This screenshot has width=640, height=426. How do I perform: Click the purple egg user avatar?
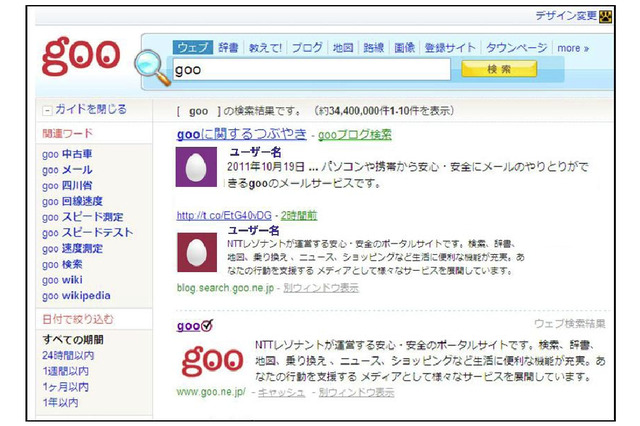coord(196,167)
